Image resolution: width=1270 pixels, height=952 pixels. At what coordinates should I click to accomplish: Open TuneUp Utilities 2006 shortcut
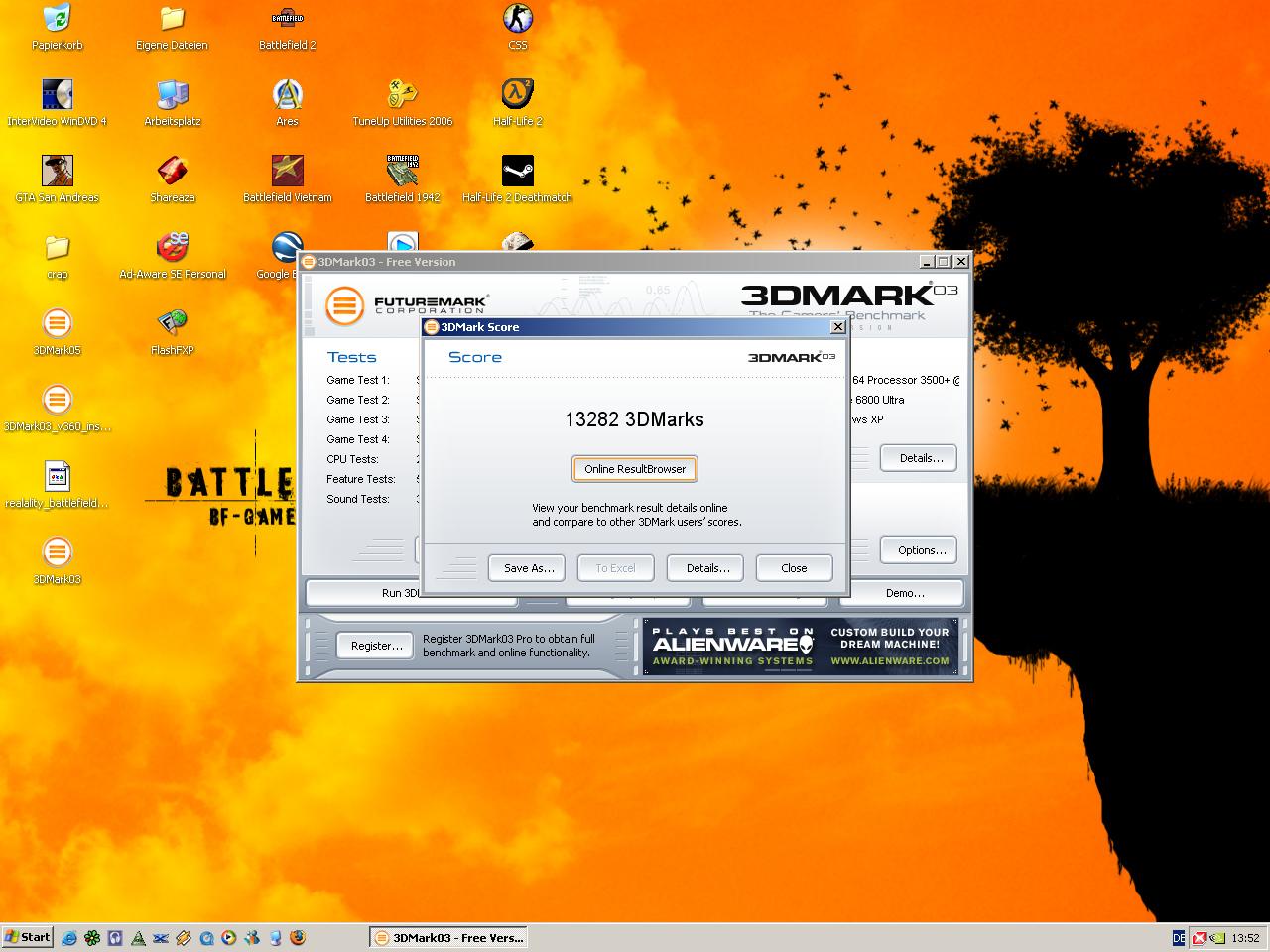[x=402, y=103]
